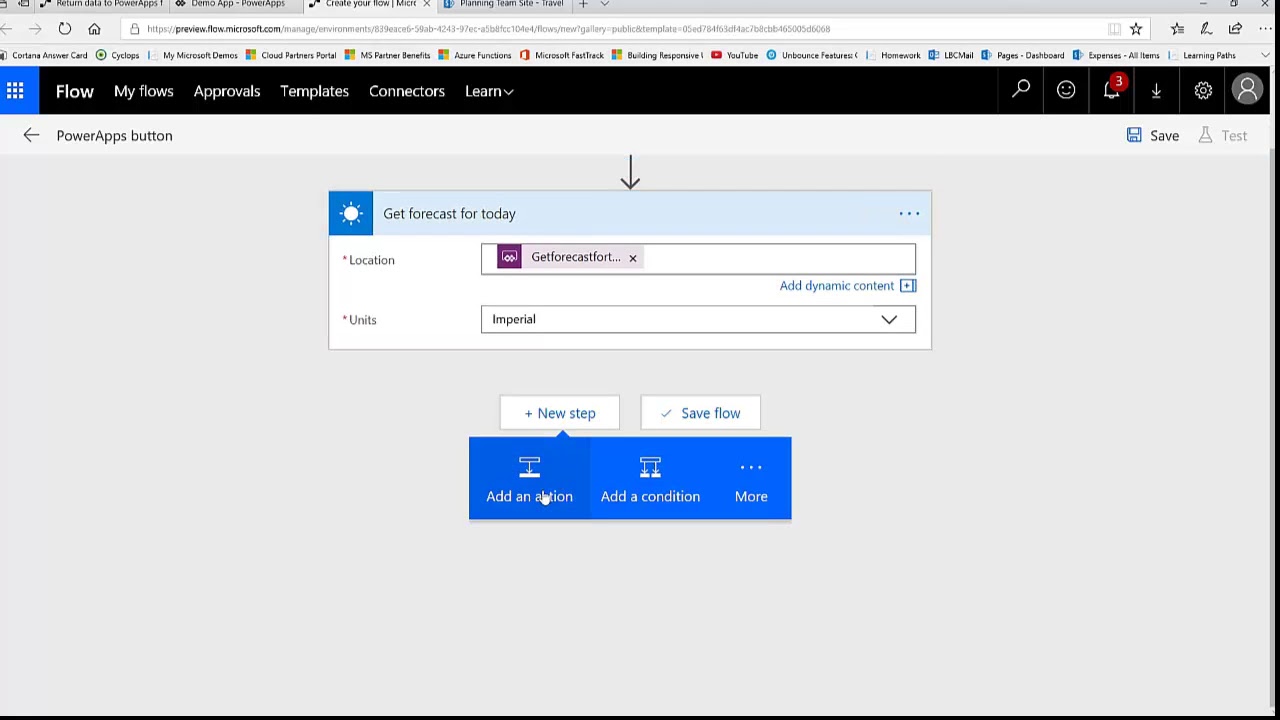Close the Create your flow tab
This screenshot has width=1280, height=720.
pos(427,4)
